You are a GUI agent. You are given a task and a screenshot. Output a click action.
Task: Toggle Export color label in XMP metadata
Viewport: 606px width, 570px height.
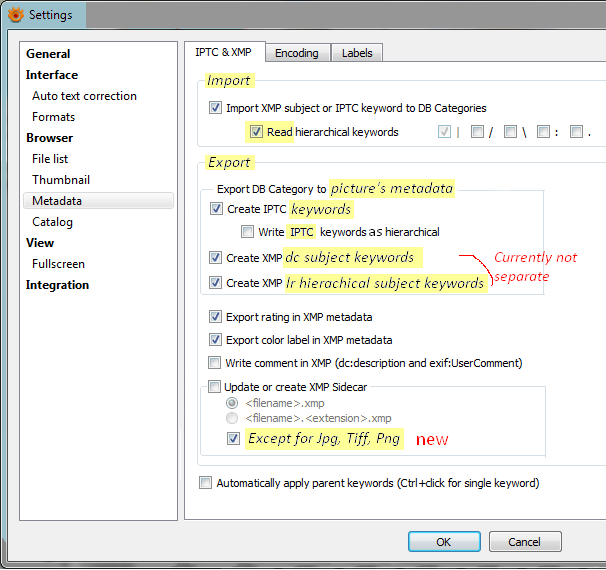pos(215,340)
